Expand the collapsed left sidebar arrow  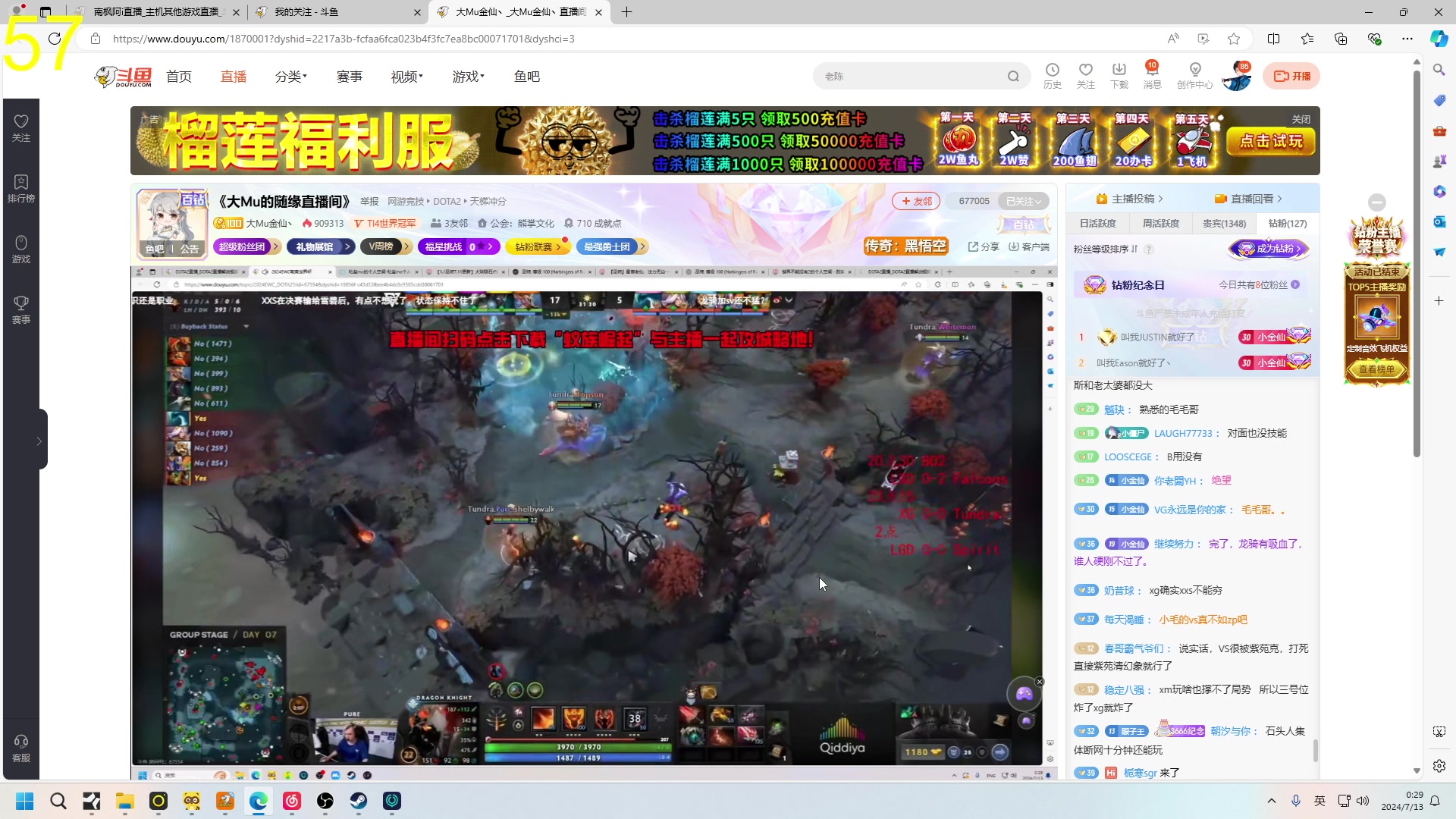coord(39,441)
